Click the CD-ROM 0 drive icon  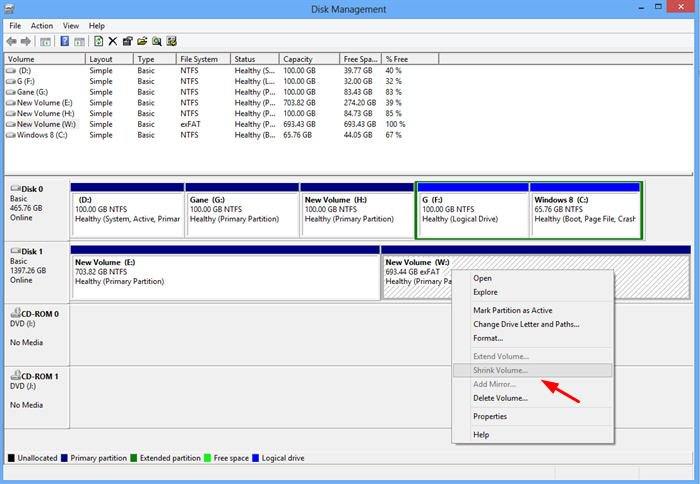(x=16, y=313)
